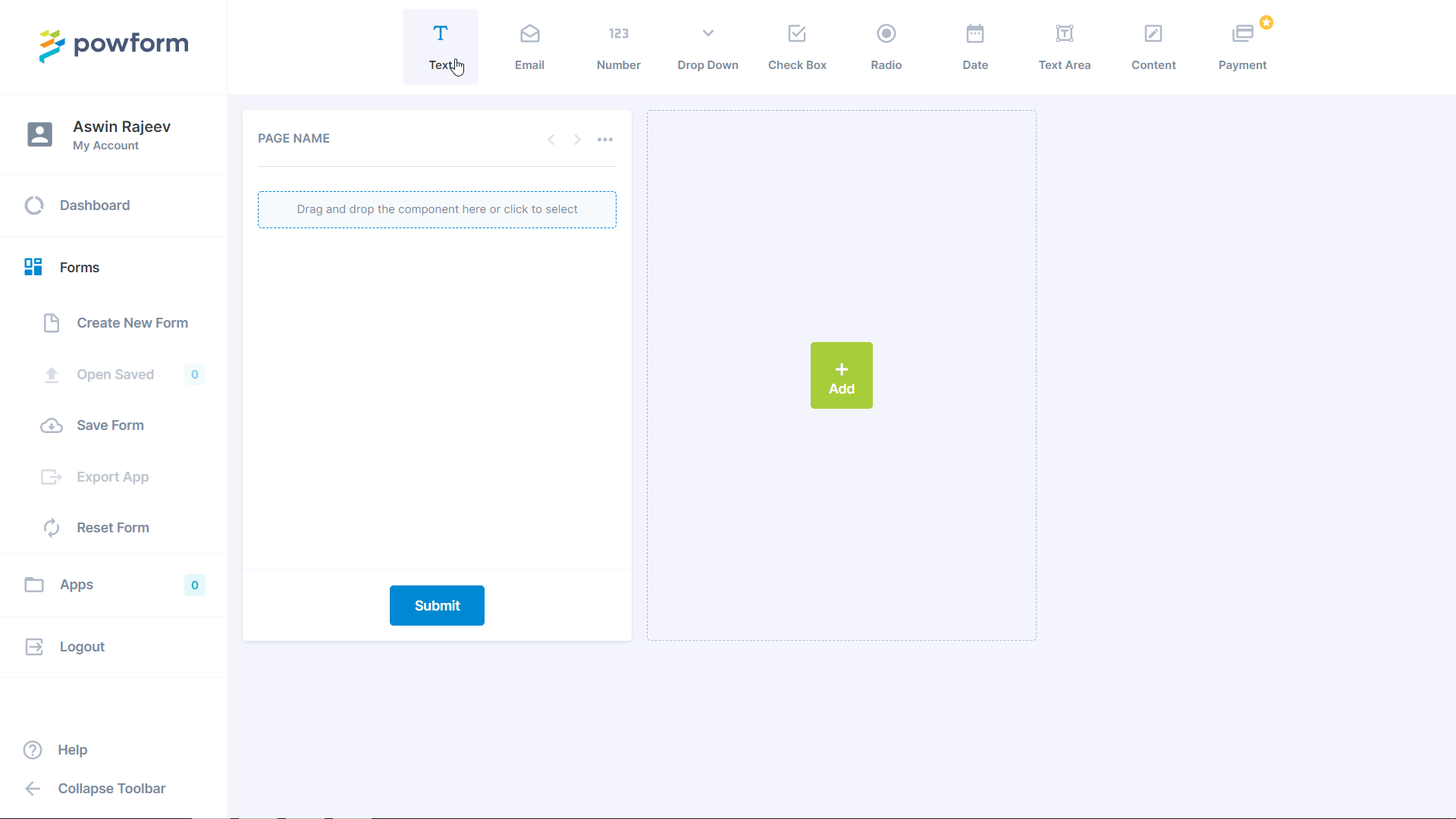Click the form drop zone input area
1456x819 pixels.
pyautogui.click(x=437, y=209)
